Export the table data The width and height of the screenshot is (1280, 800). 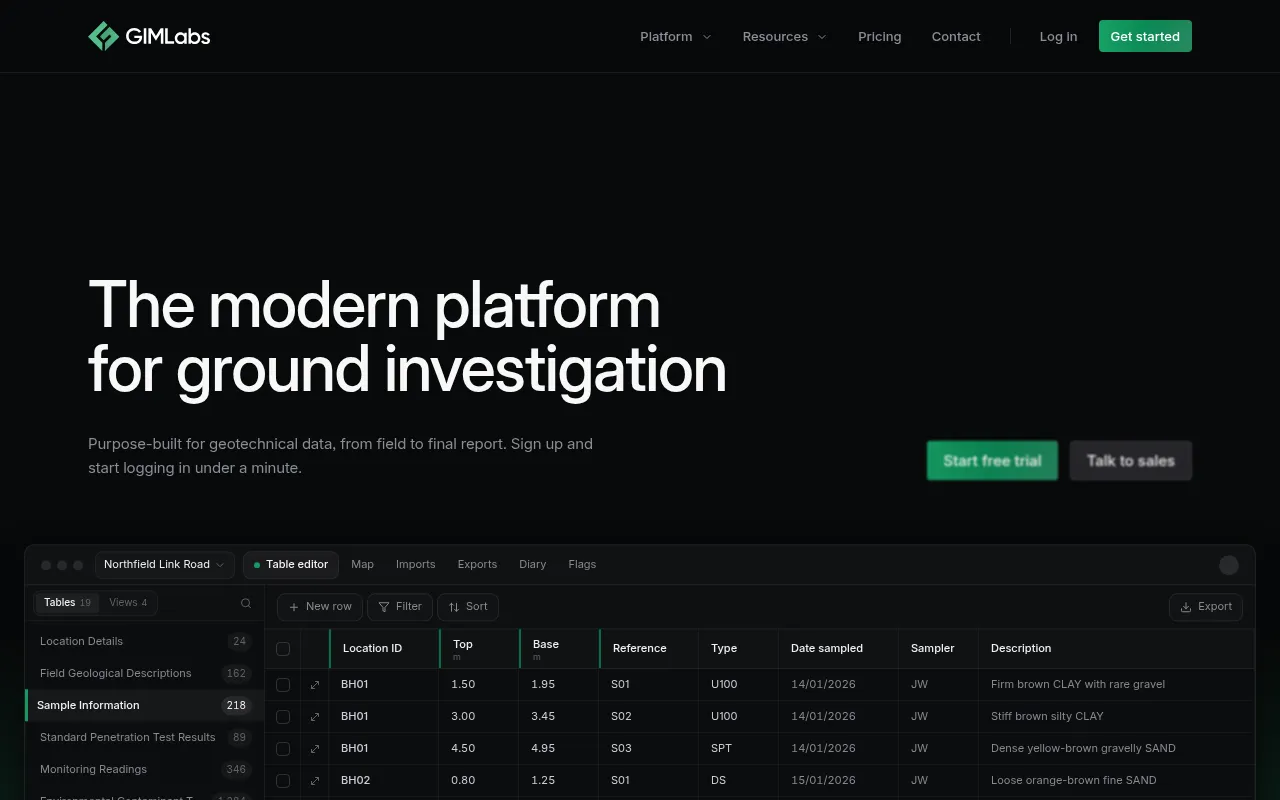(x=1206, y=607)
